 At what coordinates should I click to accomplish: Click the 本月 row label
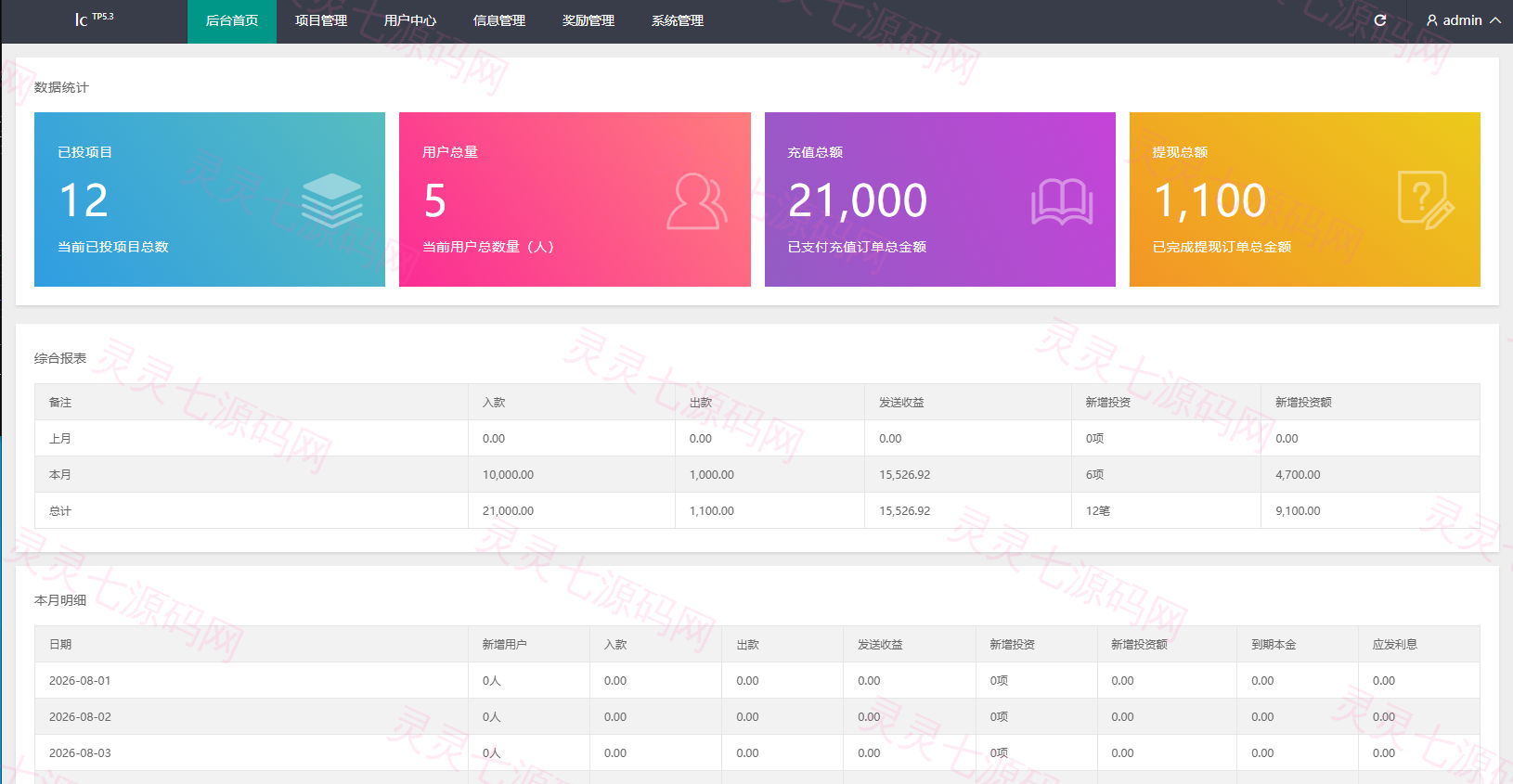pyautogui.click(x=60, y=475)
